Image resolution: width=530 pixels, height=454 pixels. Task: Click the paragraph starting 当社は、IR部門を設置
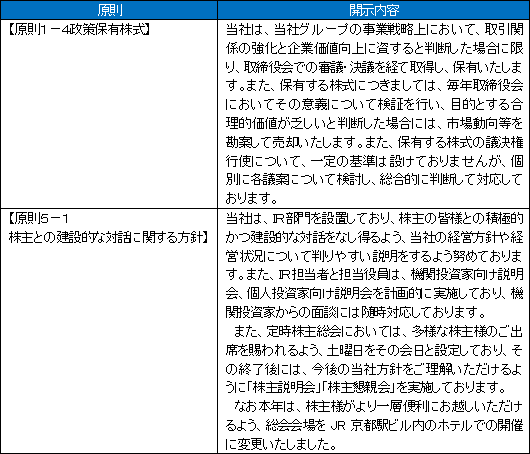(374, 265)
